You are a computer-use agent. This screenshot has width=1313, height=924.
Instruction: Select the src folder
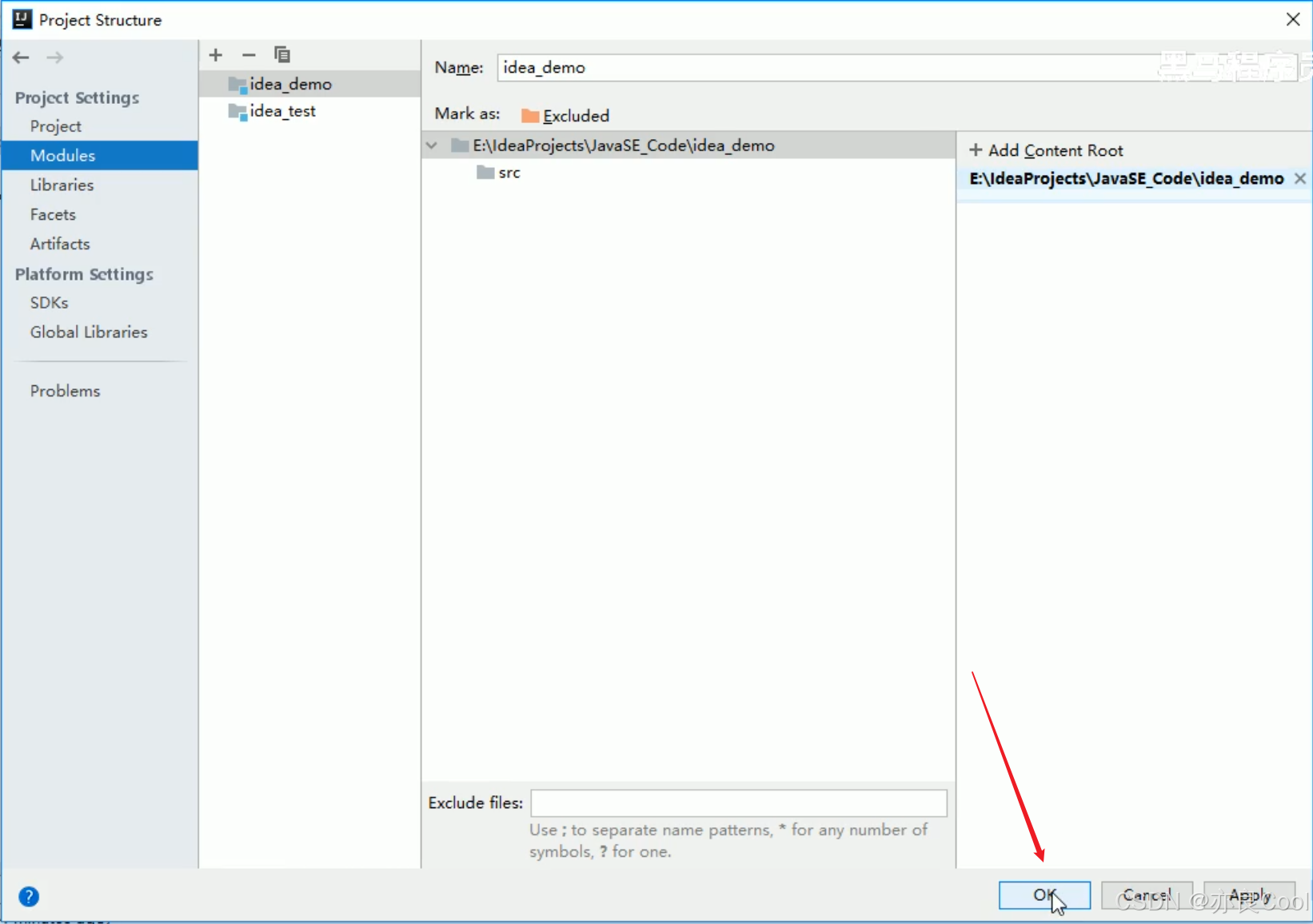coord(499,173)
